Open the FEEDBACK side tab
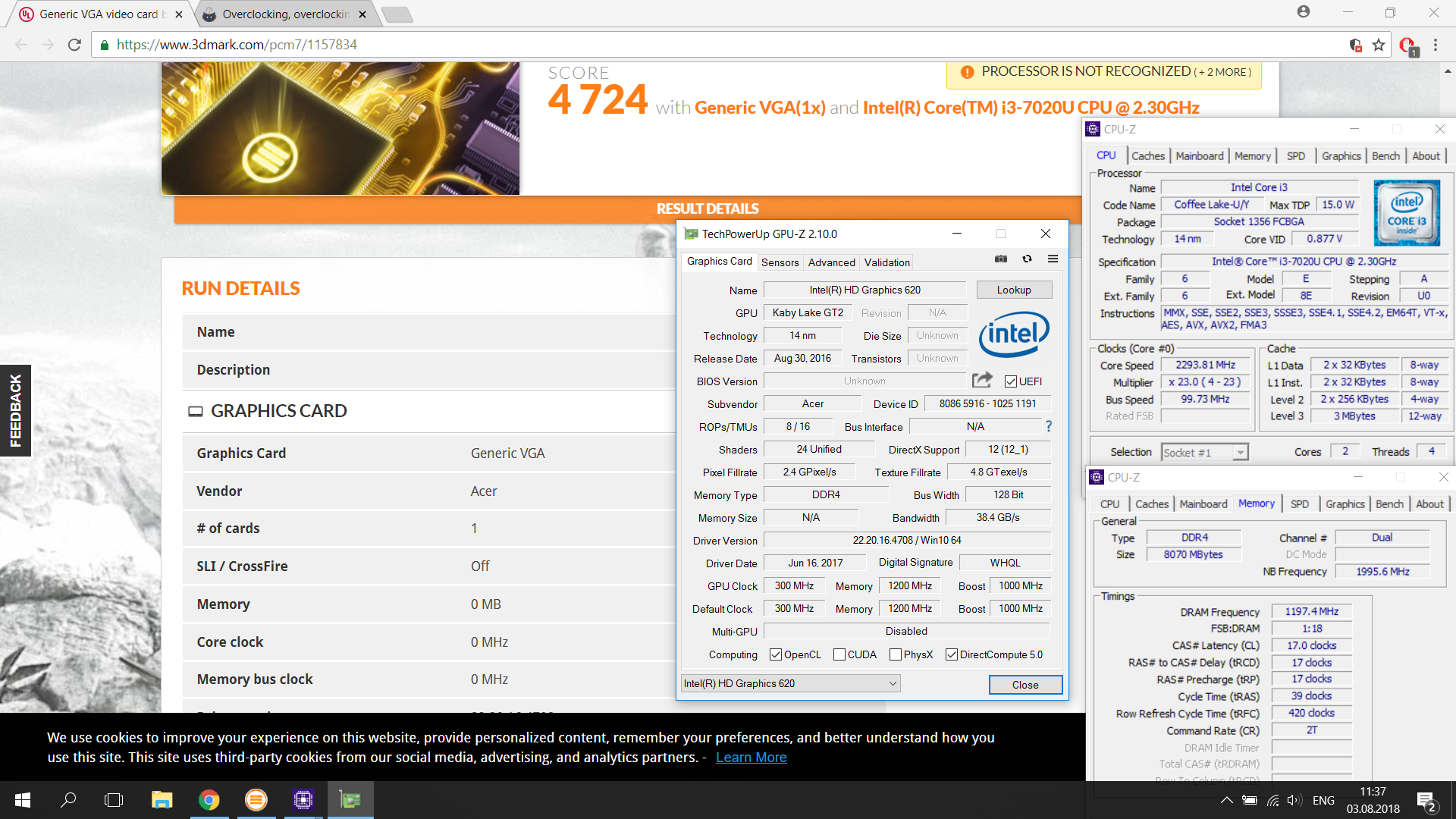The height and width of the screenshot is (819, 1456). 15,410
